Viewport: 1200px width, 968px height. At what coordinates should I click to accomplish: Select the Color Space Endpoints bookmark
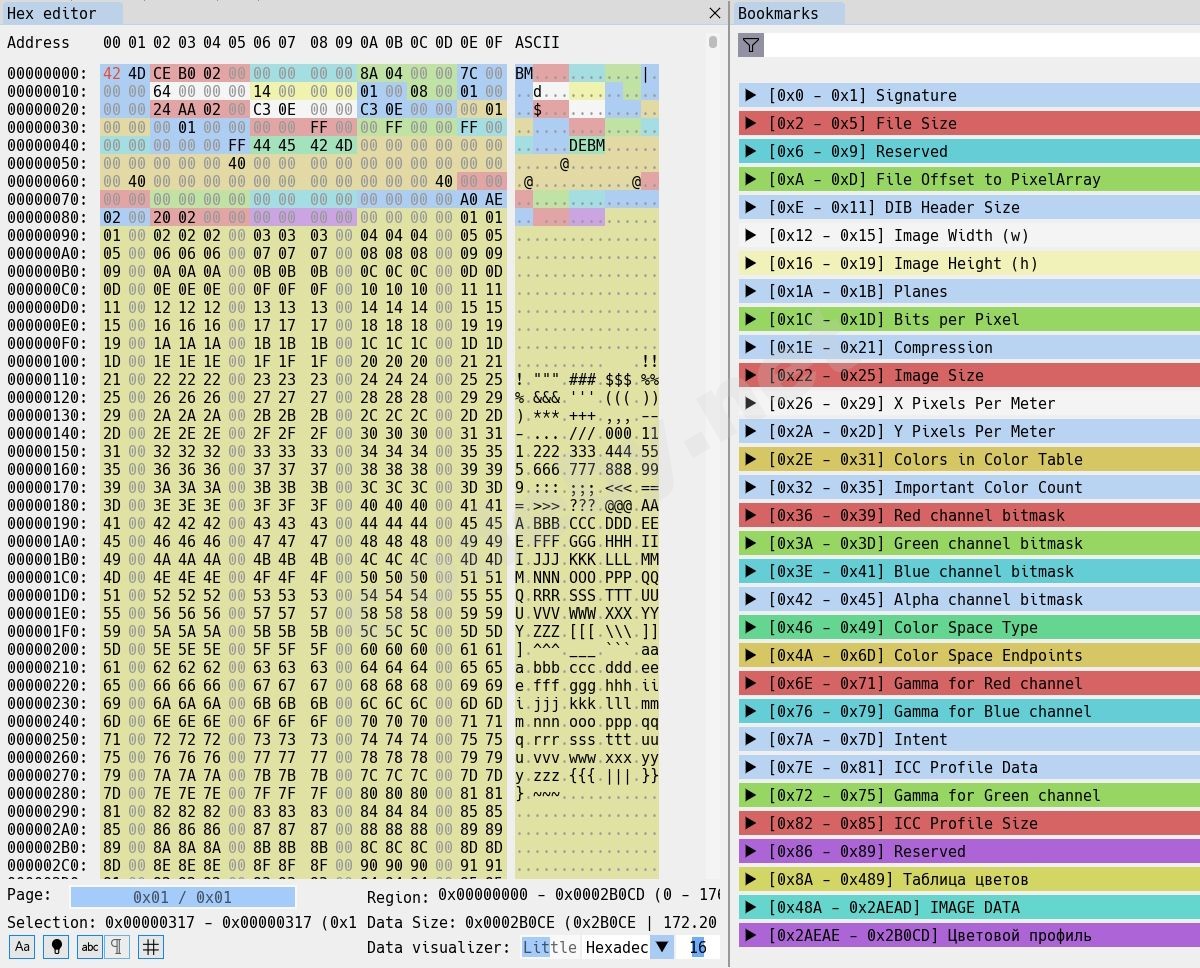click(x=969, y=655)
